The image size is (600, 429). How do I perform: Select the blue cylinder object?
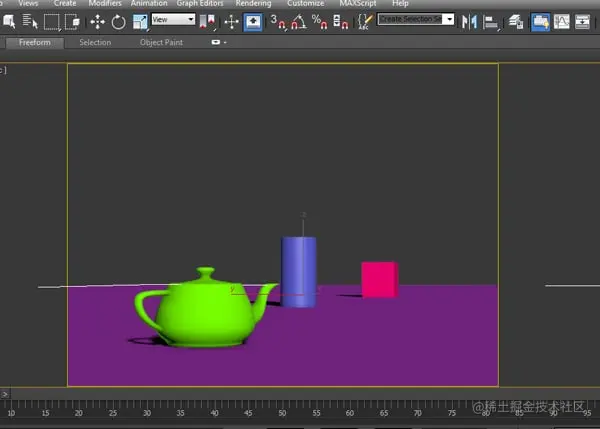(298, 272)
